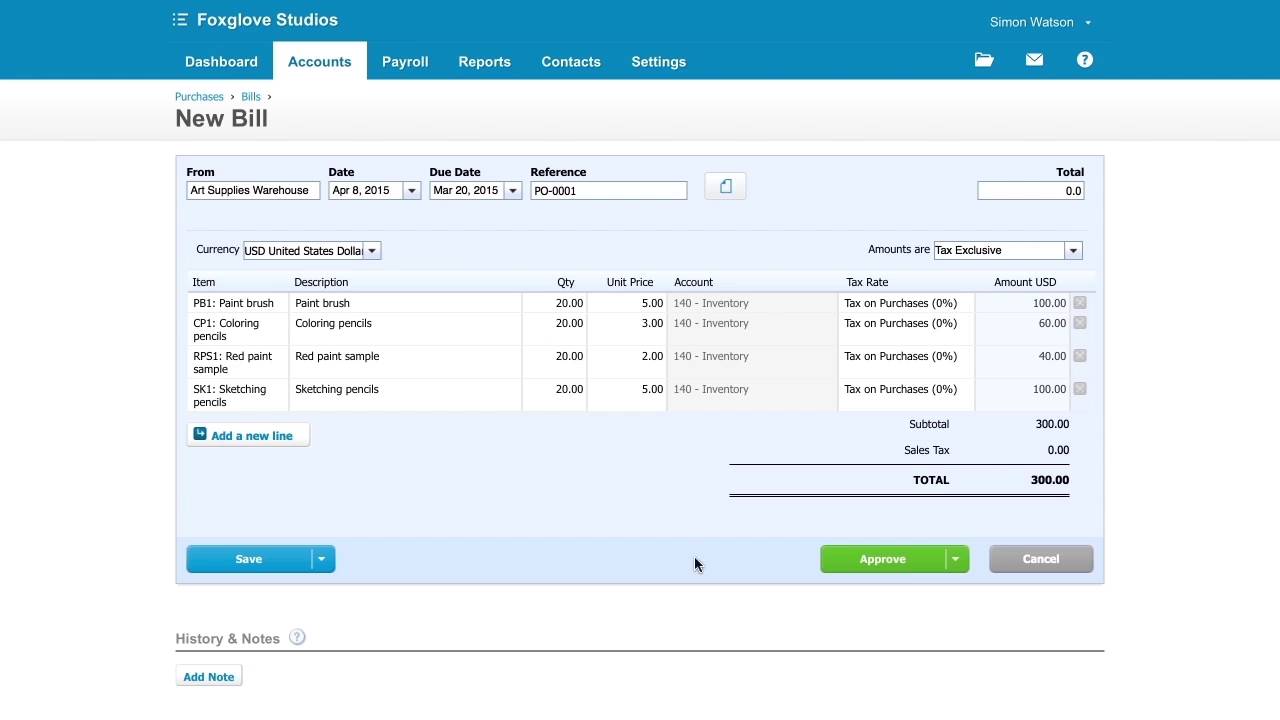Click the Reference input field
Screen dimensions: 1280x720
point(608,191)
